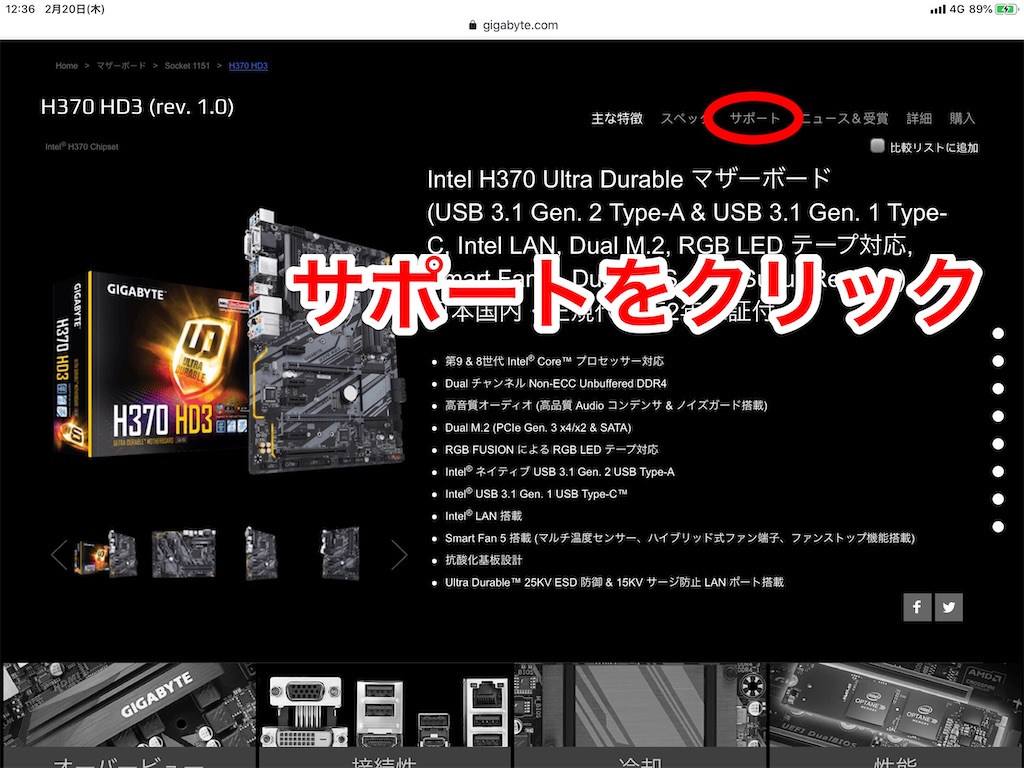Navigate to Socket 1151 breadcrumb link
1024x768 pixels.
click(x=187, y=65)
